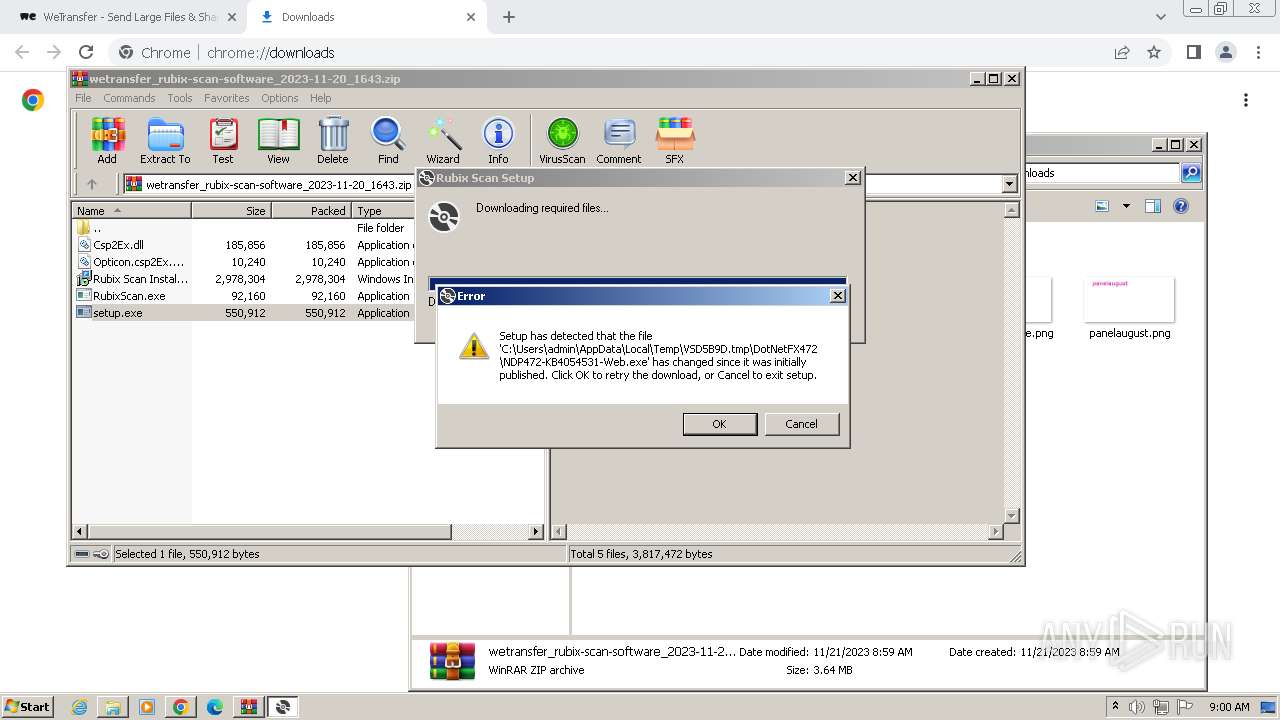Click the Delete trash can icon
The height and width of the screenshot is (720, 1280).
tap(333, 140)
